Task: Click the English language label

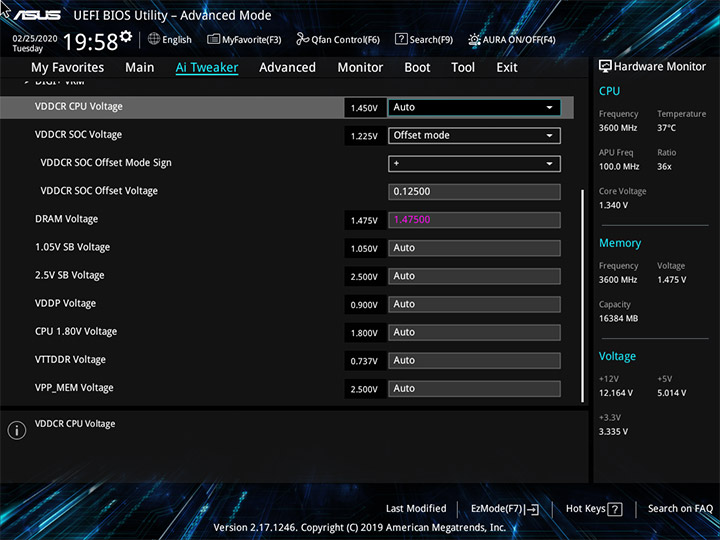Action: [177, 40]
